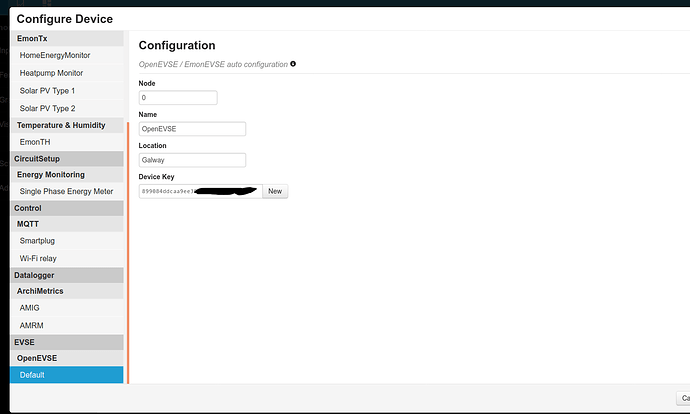Pick the EmonTH device template
Screen dimensions: 690x414
click(67, 142)
